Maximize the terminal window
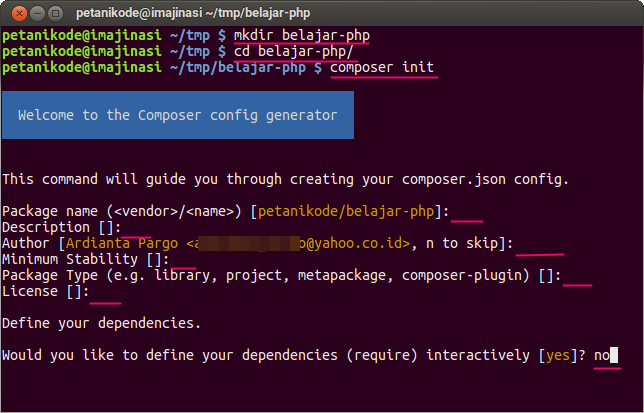644x413 pixels. (x=53, y=12)
